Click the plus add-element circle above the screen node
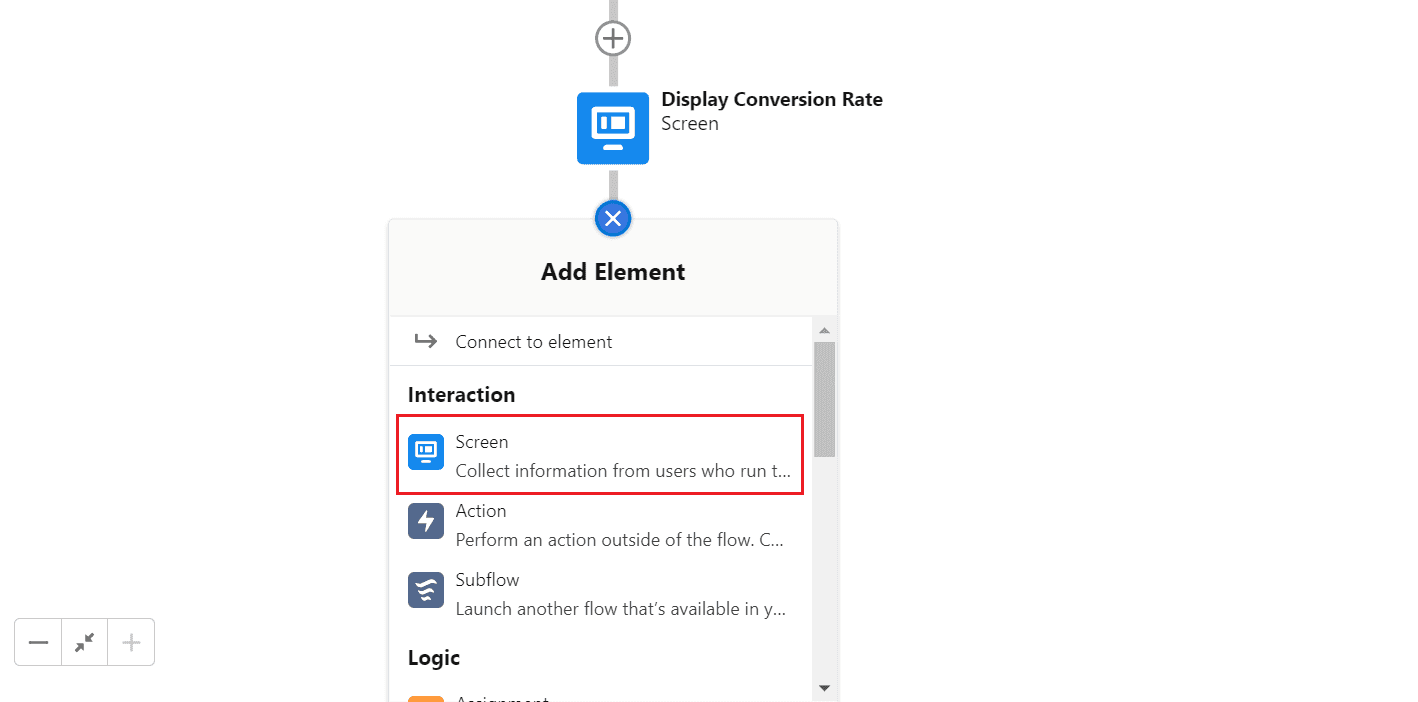1418x702 pixels. tap(612, 39)
